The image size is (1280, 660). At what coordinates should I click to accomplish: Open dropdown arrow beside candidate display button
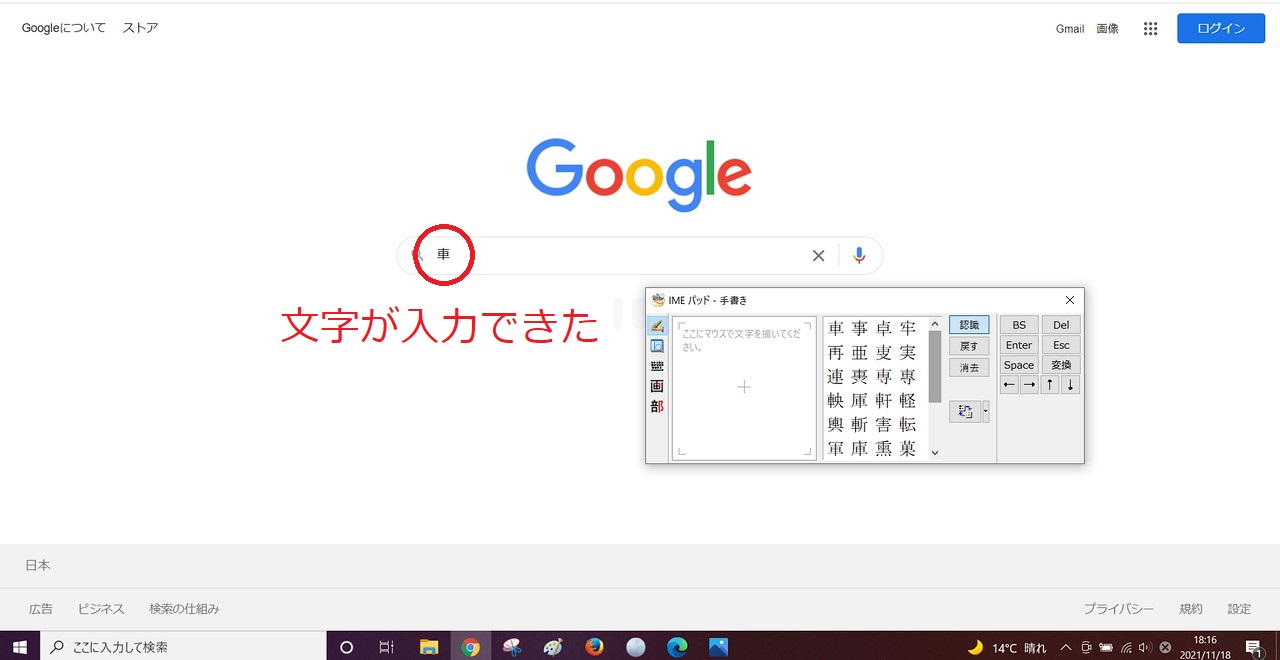(x=986, y=412)
